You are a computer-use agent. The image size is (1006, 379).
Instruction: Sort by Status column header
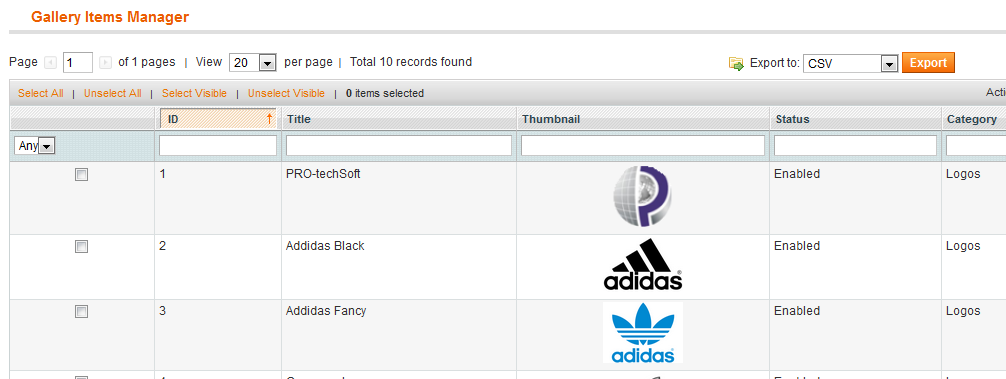pyautogui.click(x=792, y=119)
